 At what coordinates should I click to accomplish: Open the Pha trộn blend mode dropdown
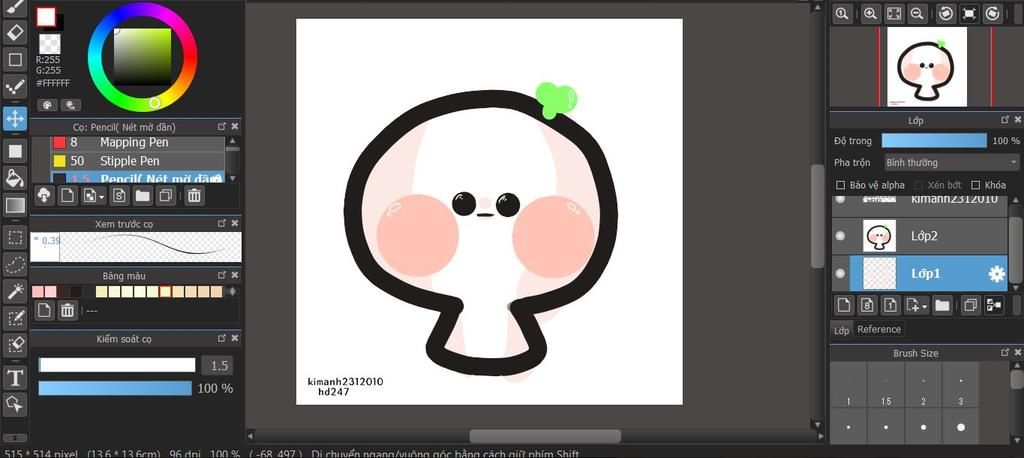[x=952, y=162]
